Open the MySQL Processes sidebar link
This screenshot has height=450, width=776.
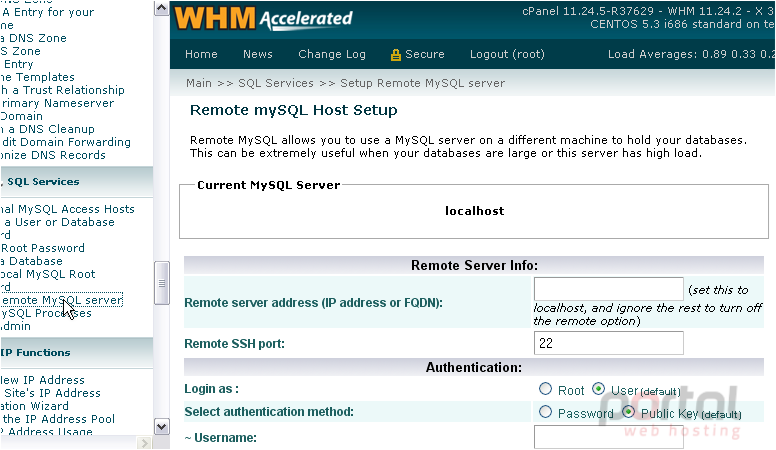point(46,313)
